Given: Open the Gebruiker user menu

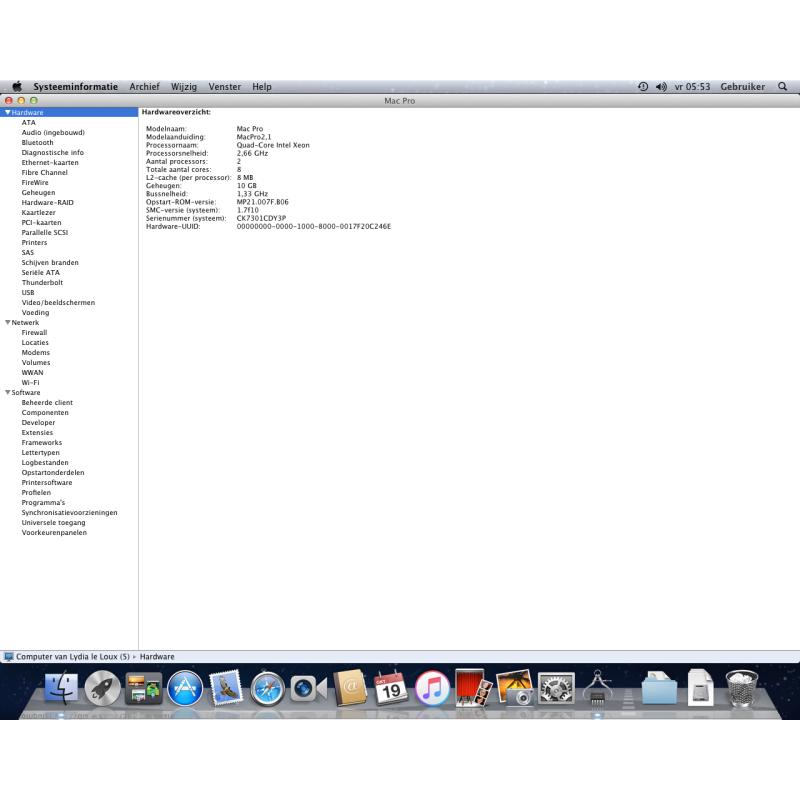Looking at the screenshot, I should 742,87.
